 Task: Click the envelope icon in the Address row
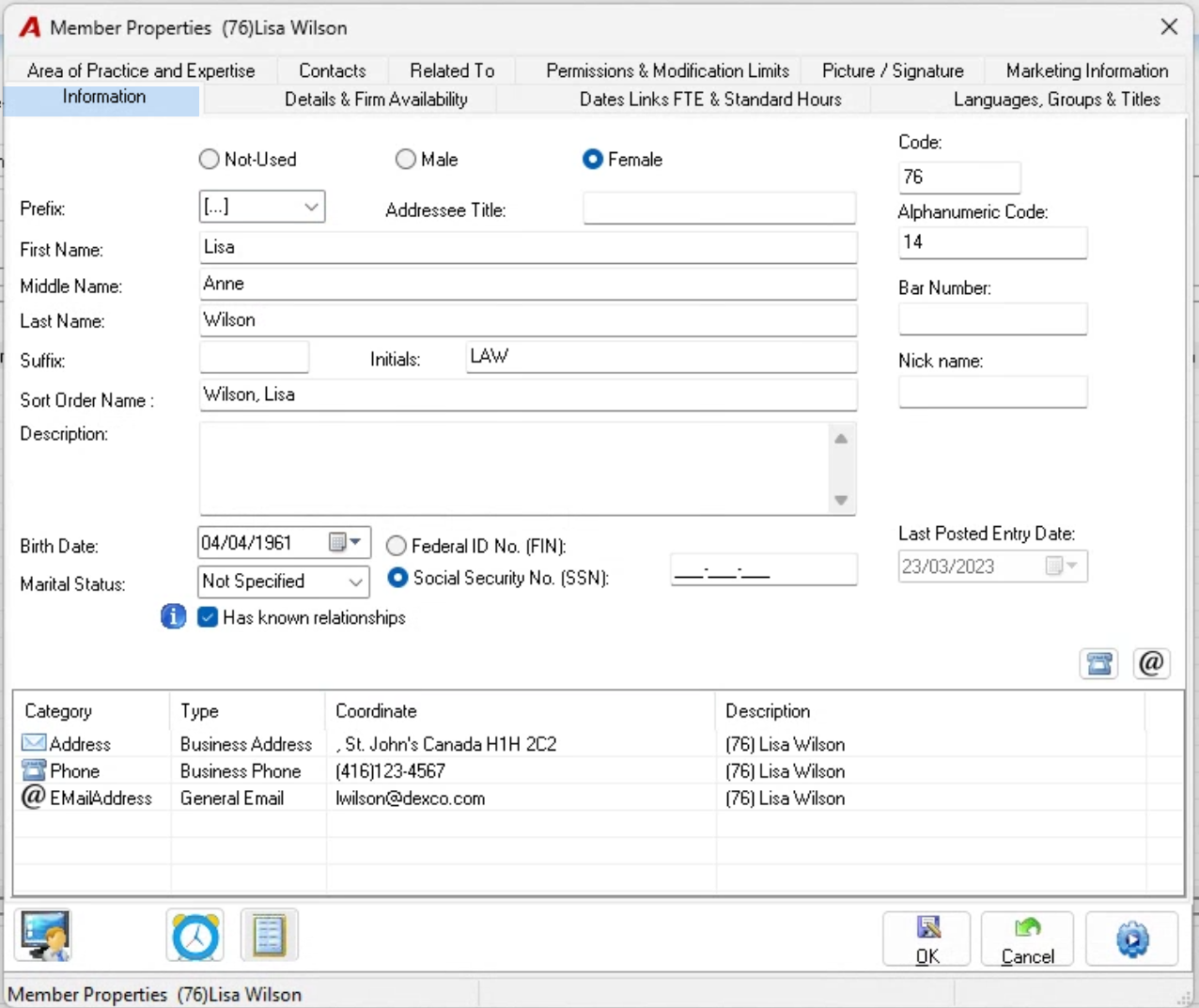coord(34,743)
